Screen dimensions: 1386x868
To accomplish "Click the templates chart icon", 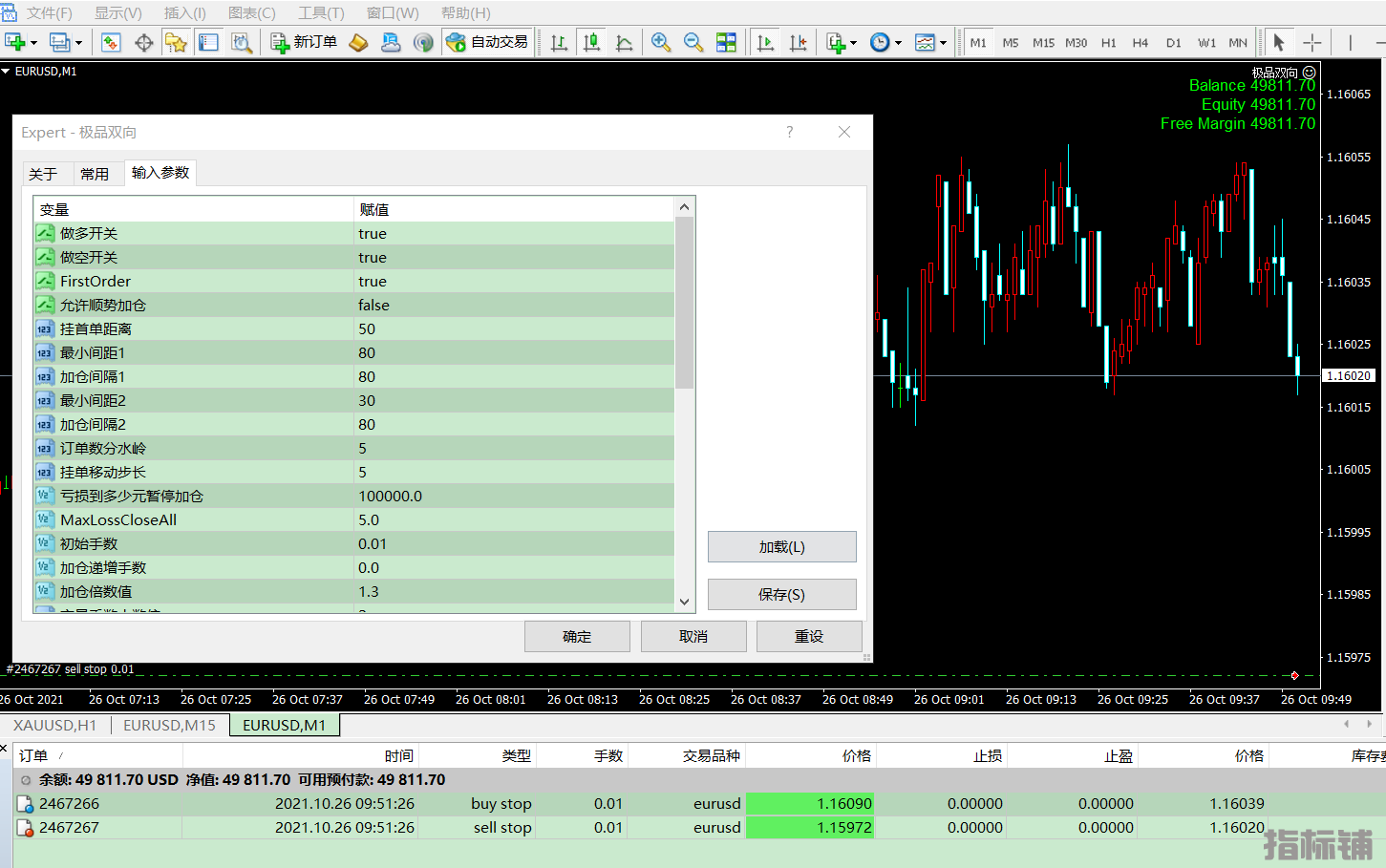I will pos(925,42).
